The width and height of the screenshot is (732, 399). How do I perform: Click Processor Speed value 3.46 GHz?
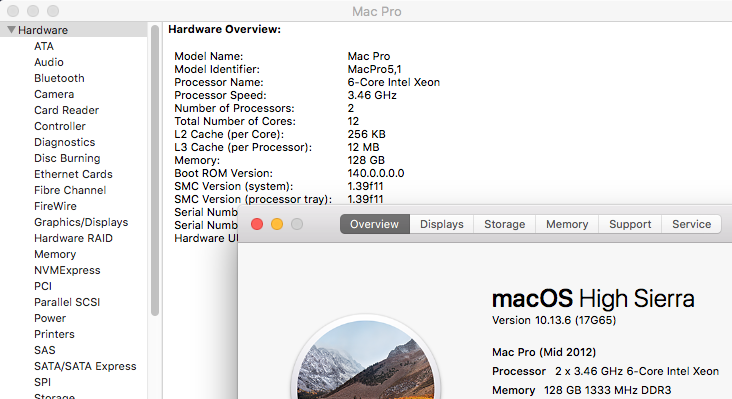tap(372, 95)
